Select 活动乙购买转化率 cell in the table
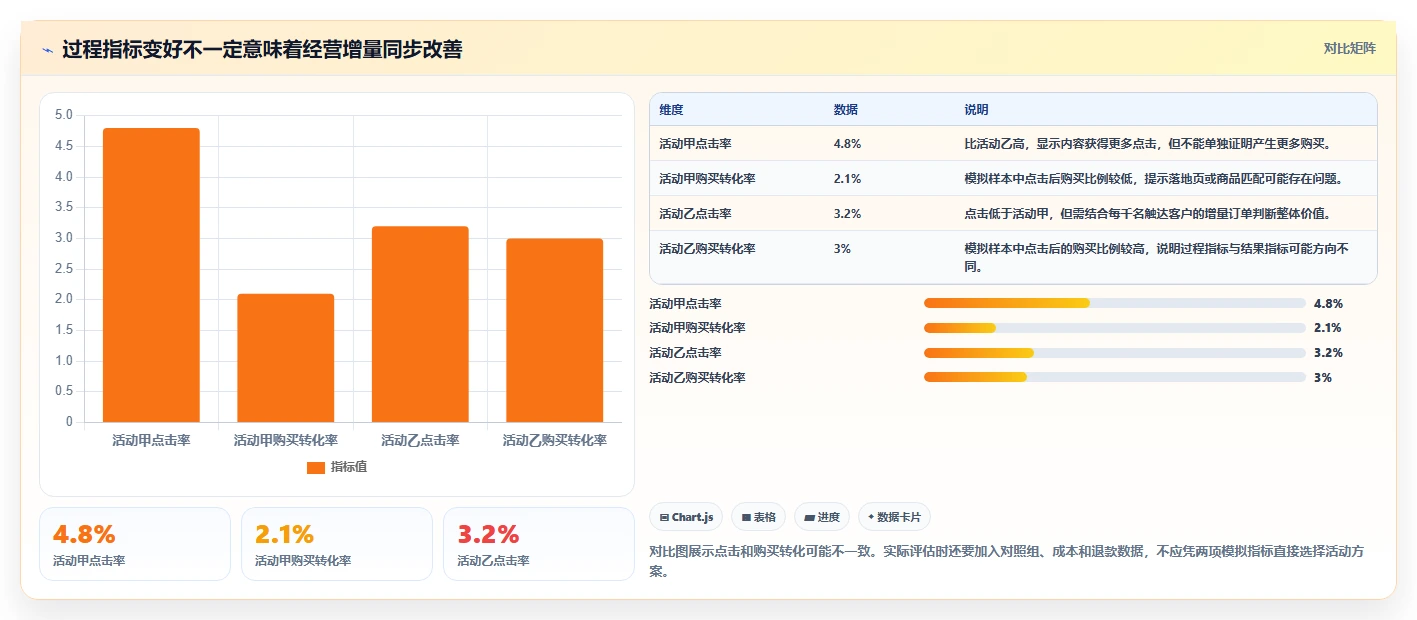The height and width of the screenshot is (620, 1417). pos(707,249)
